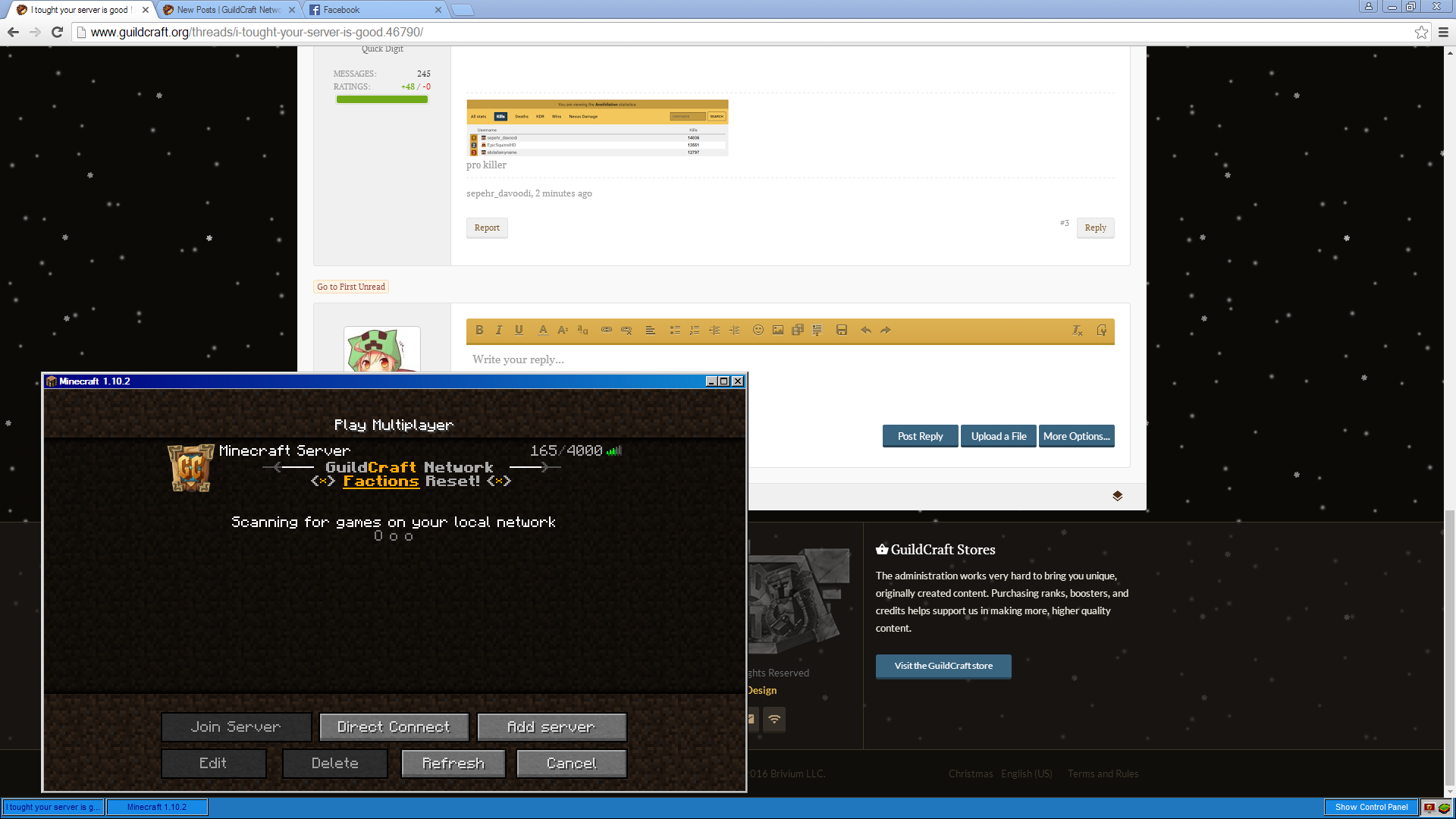The width and height of the screenshot is (1456, 819).
Task: Click the Delete button in Minecraft
Action: click(334, 764)
